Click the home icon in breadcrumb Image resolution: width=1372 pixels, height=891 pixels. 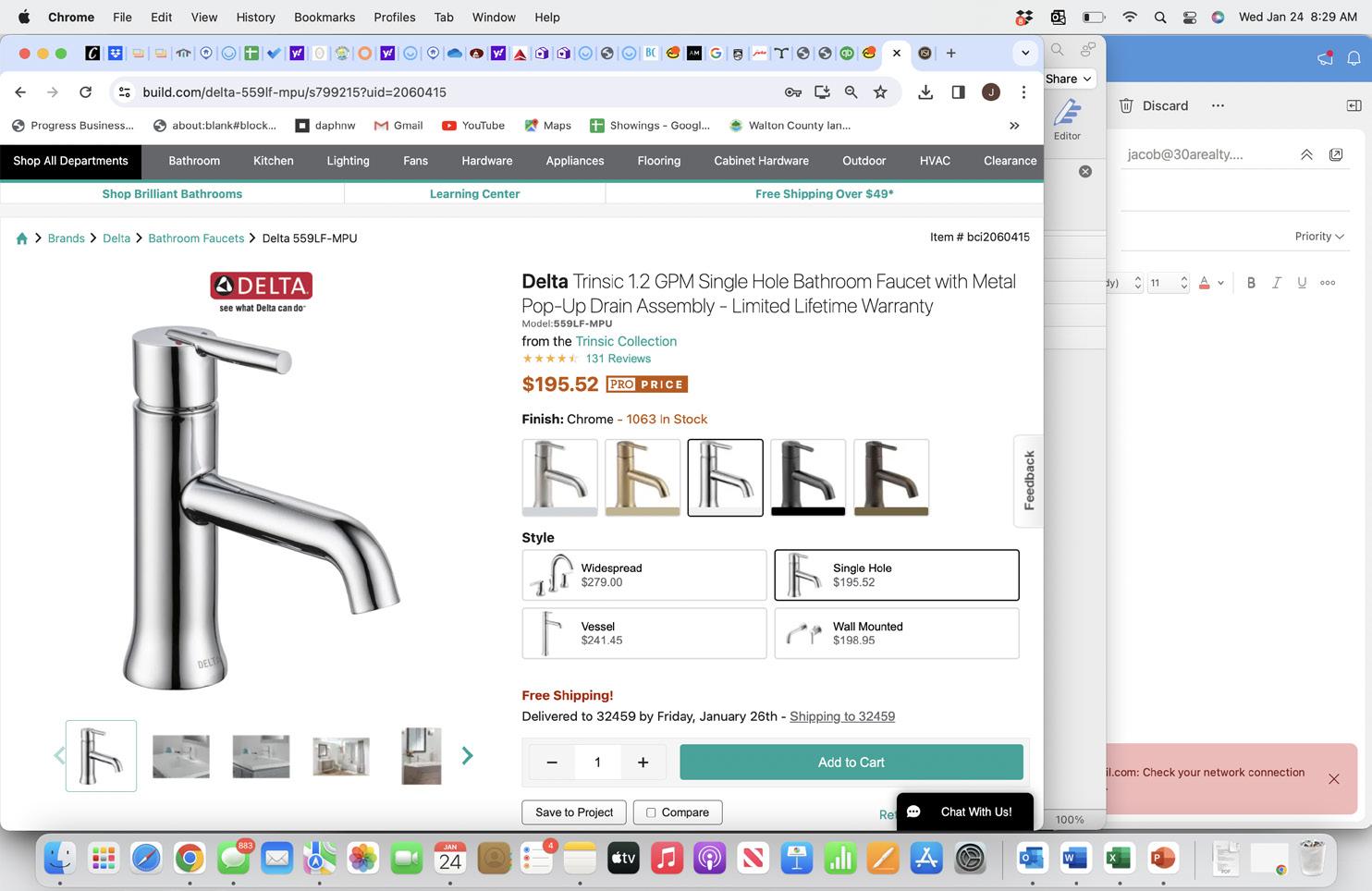point(21,238)
